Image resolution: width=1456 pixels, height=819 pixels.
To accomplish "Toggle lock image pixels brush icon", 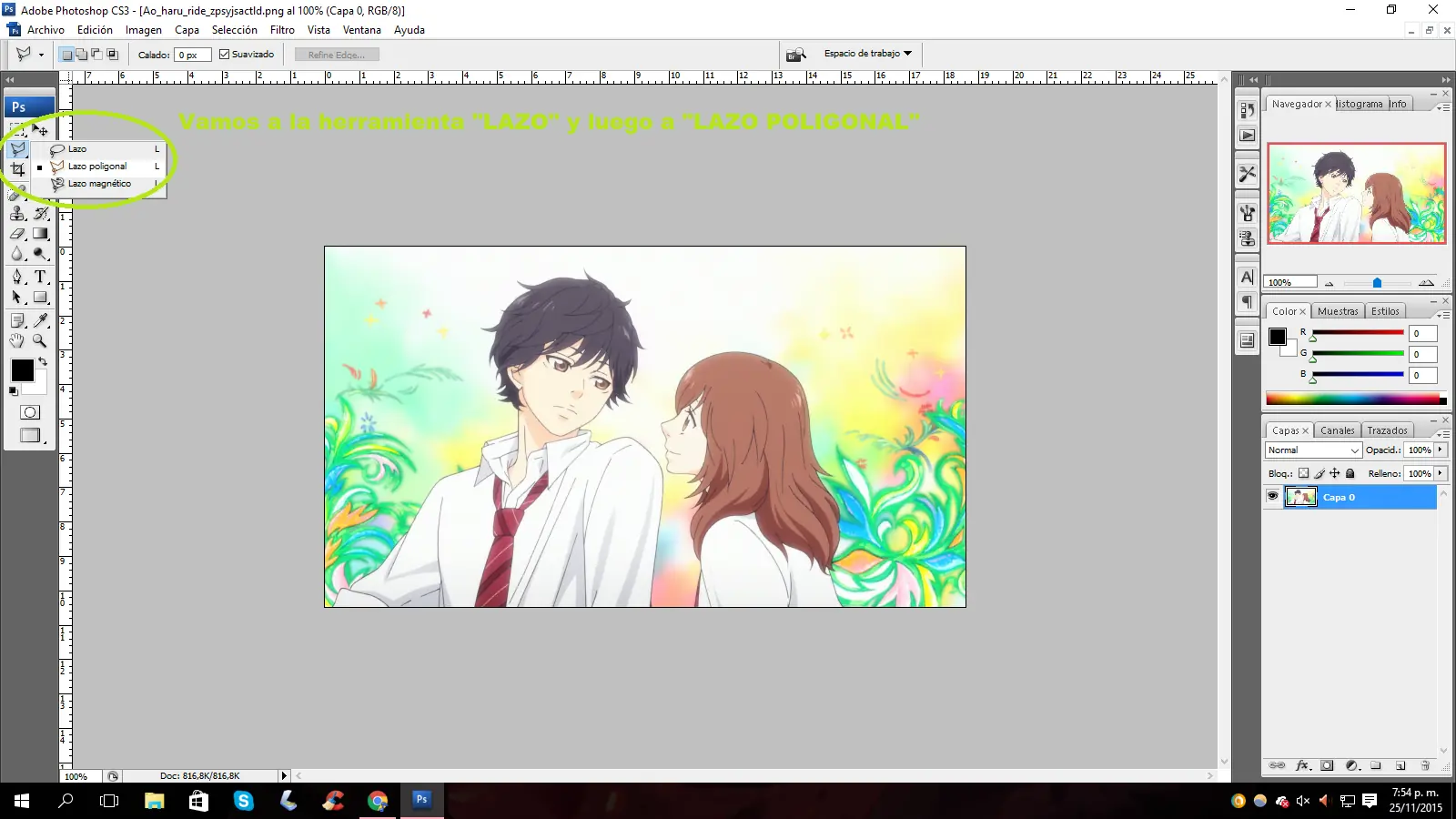I will coord(1319,473).
